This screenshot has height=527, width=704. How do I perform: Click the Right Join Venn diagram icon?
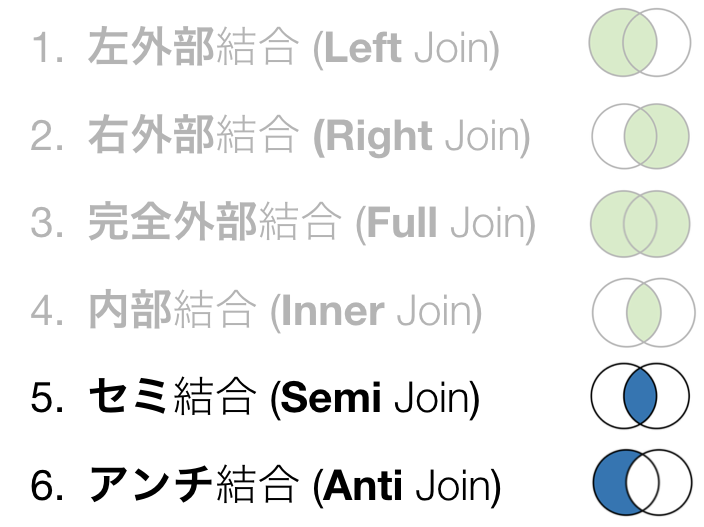click(640, 136)
